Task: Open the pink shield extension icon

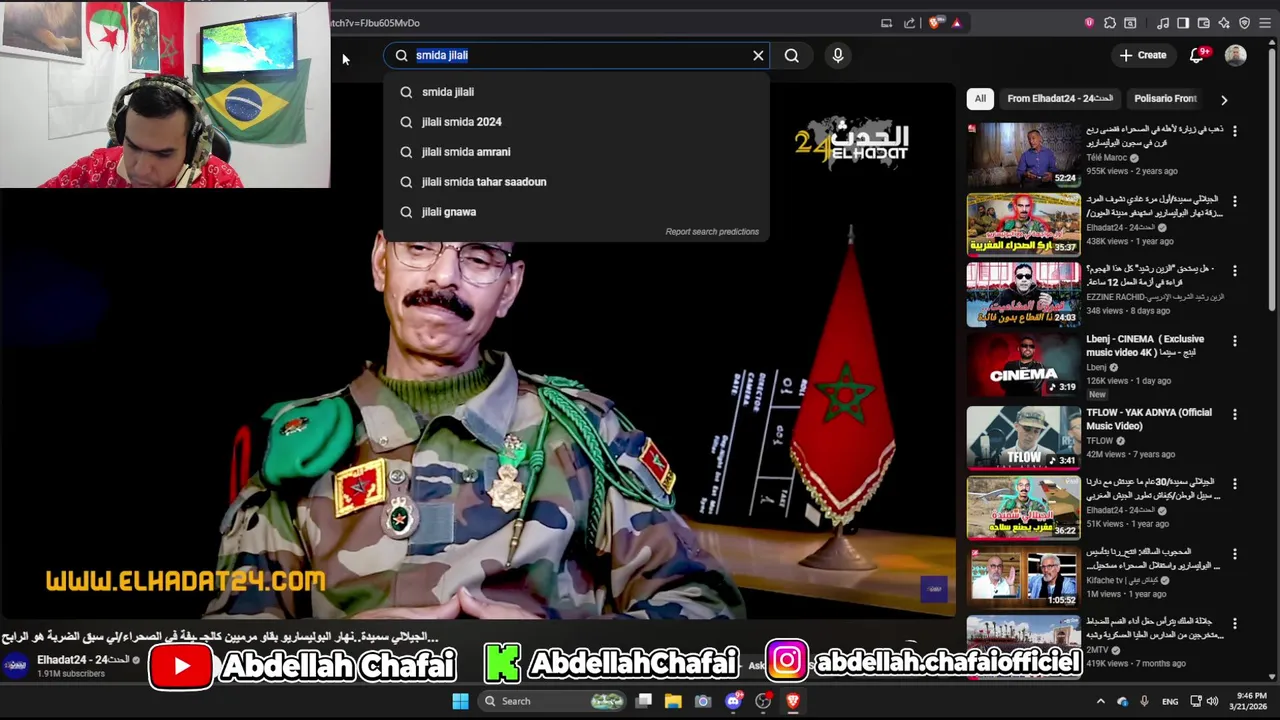Action: click(1089, 23)
